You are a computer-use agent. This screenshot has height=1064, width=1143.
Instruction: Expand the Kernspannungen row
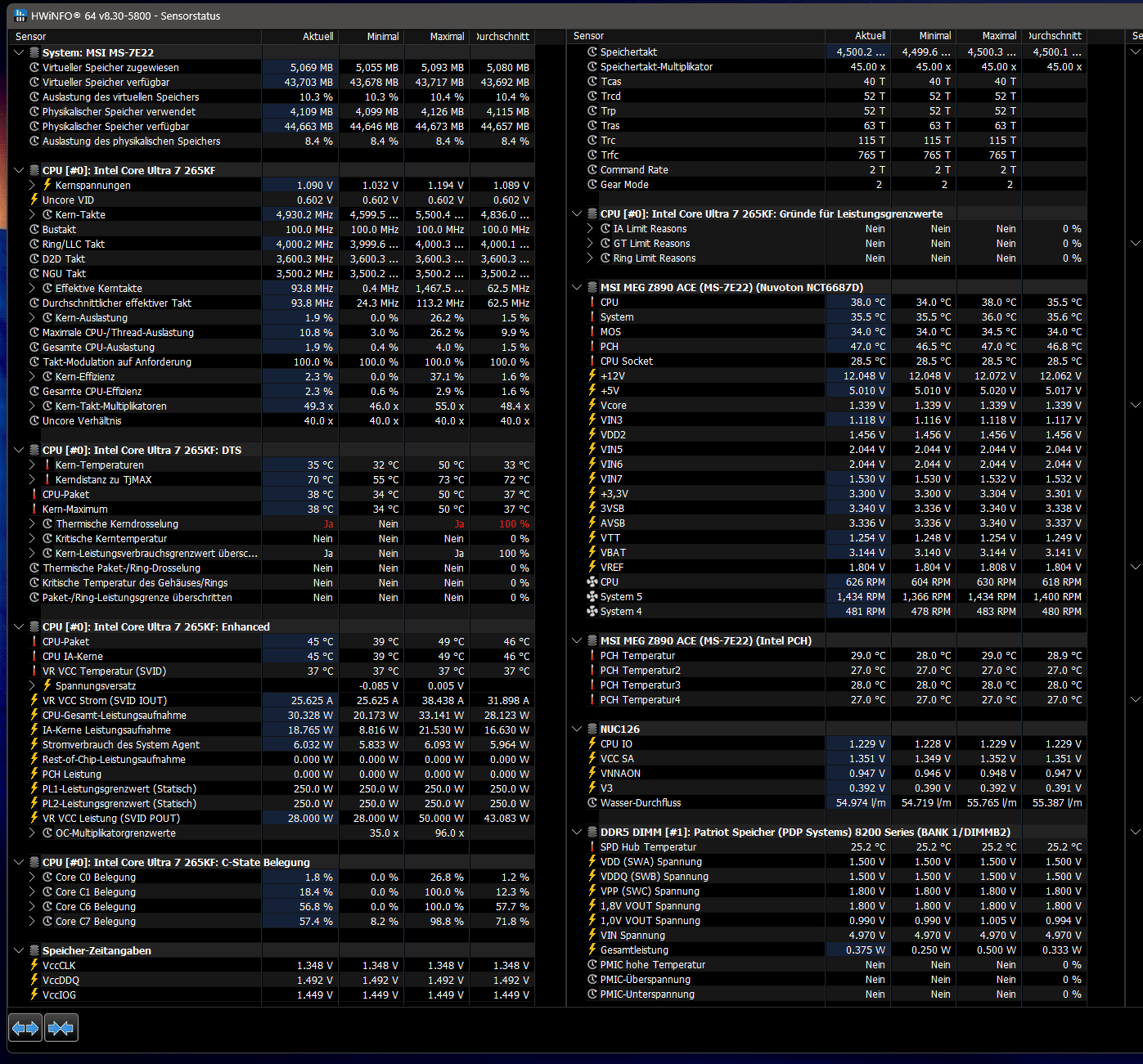[33, 185]
